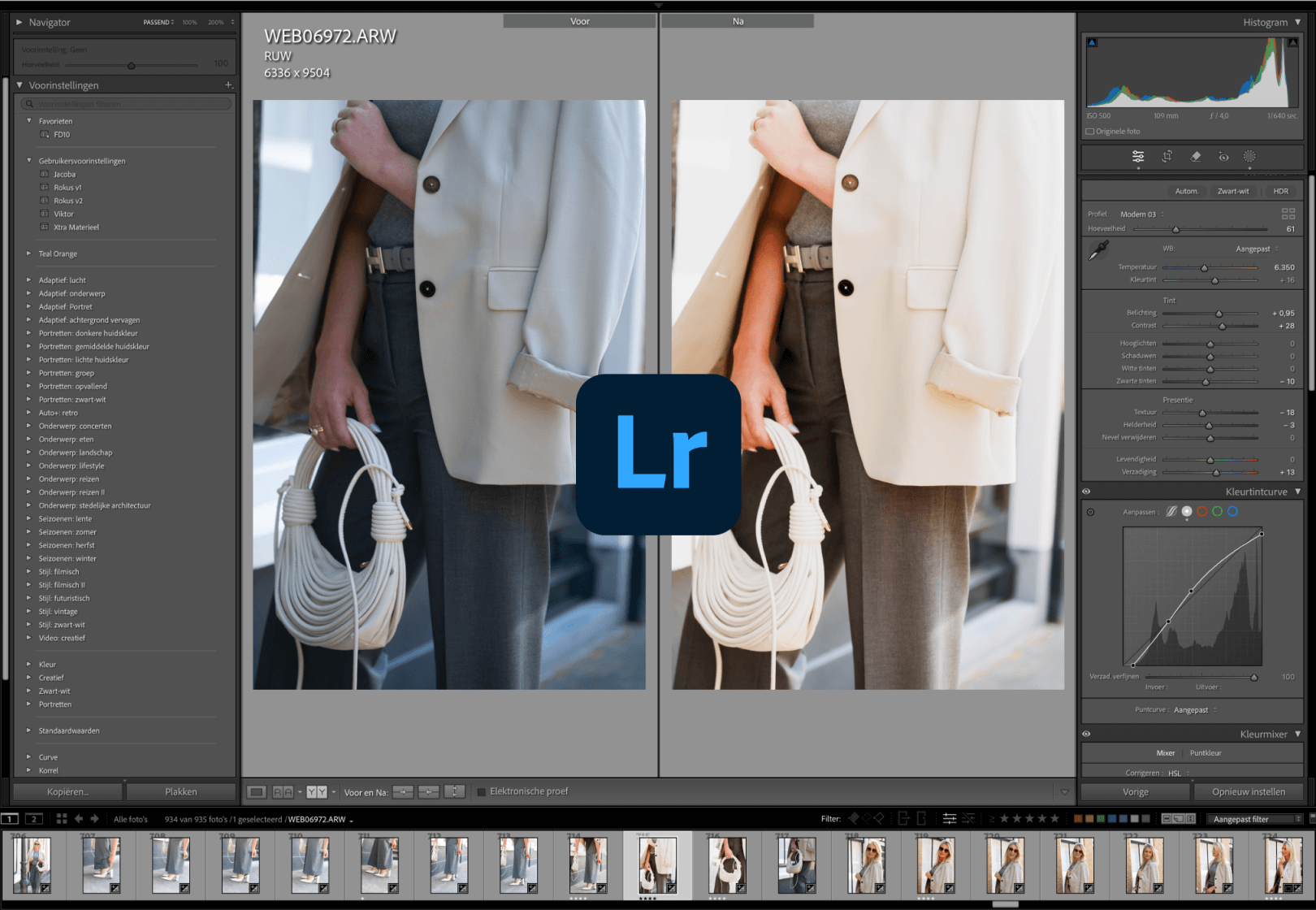1316x910 pixels.
Task: Swap before and after settings
Action: click(x=455, y=791)
